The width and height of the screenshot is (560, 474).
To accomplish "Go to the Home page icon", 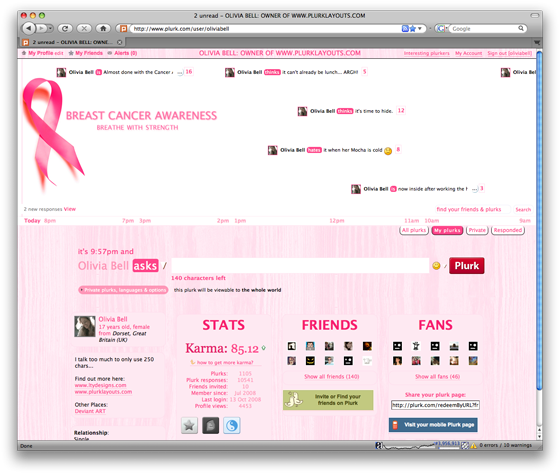I will (103, 28).
